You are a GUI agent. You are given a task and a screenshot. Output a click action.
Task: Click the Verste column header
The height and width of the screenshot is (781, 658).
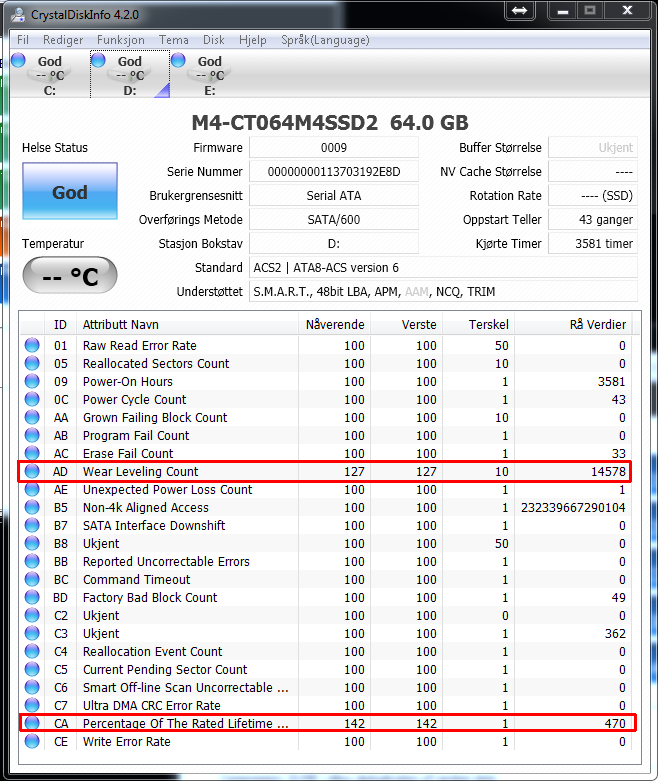pyautogui.click(x=407, y=325)
